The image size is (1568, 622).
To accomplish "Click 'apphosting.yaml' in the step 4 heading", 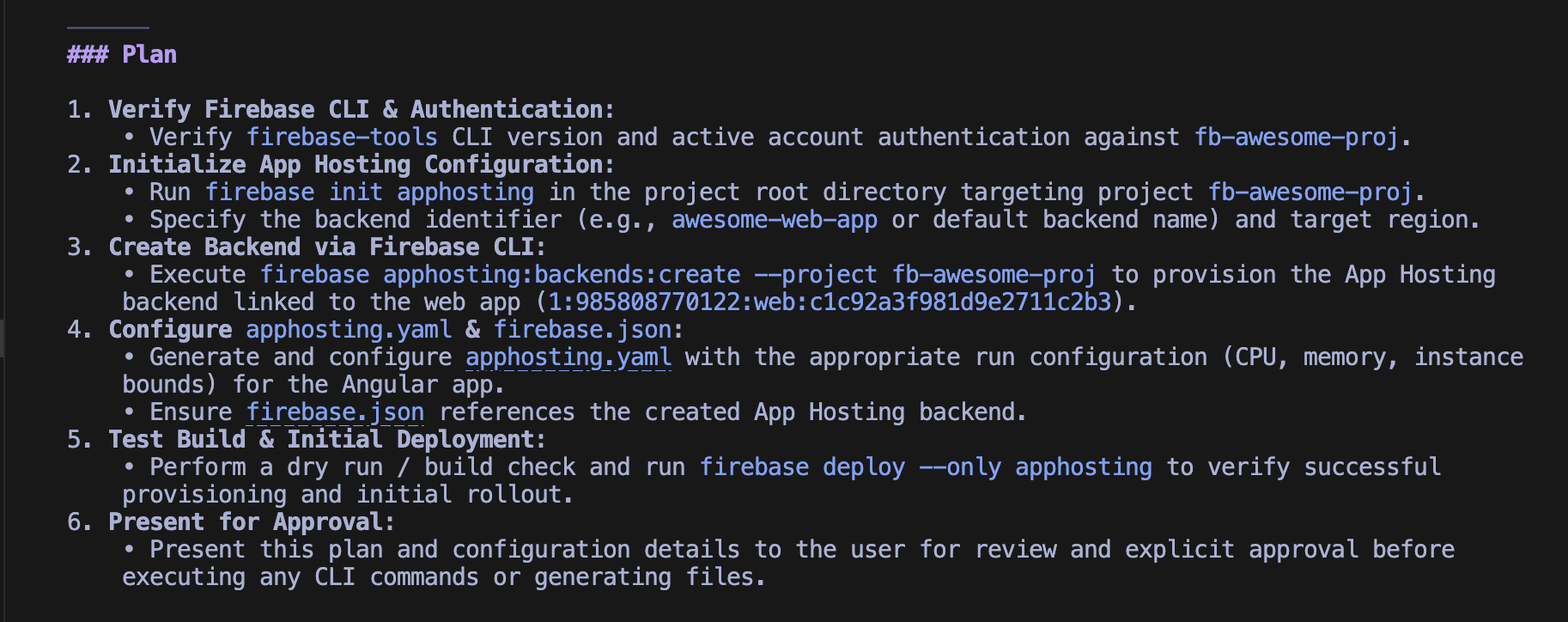I will click(x=349, y=330).
